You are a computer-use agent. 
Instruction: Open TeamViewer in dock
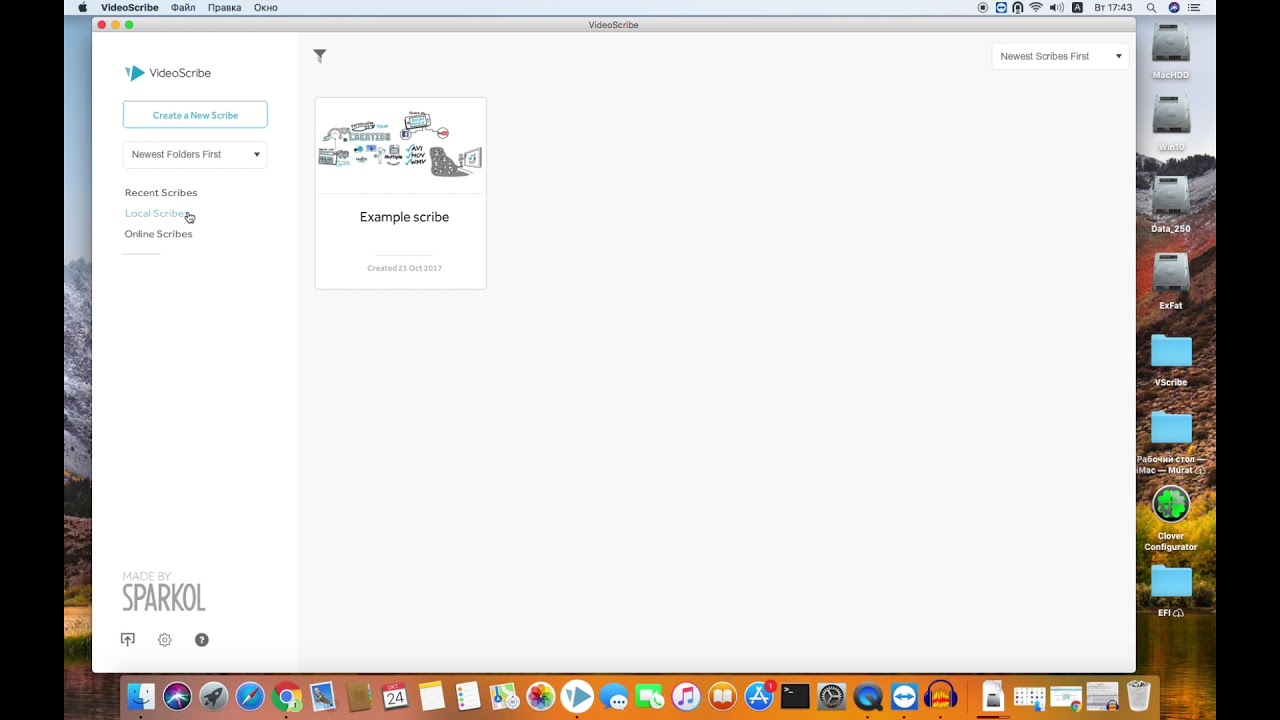pos(904,696)
